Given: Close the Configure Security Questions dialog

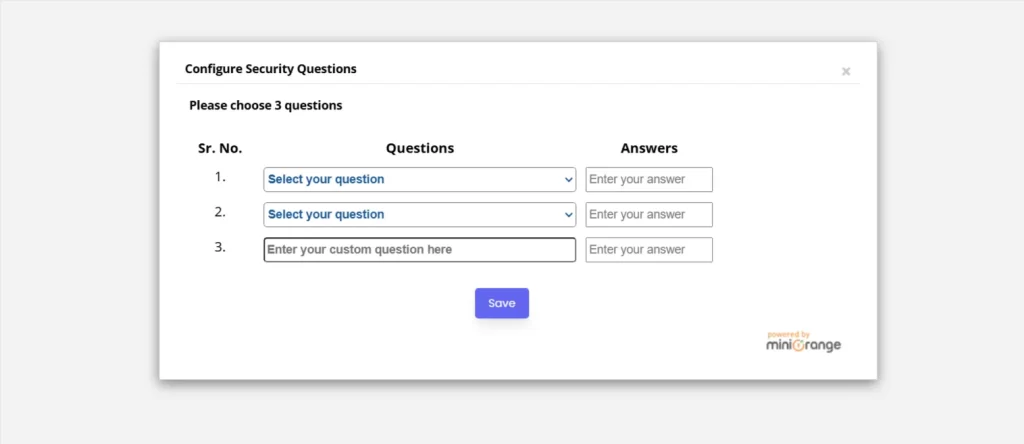Looking at the screenshot, I should (846, 72).
